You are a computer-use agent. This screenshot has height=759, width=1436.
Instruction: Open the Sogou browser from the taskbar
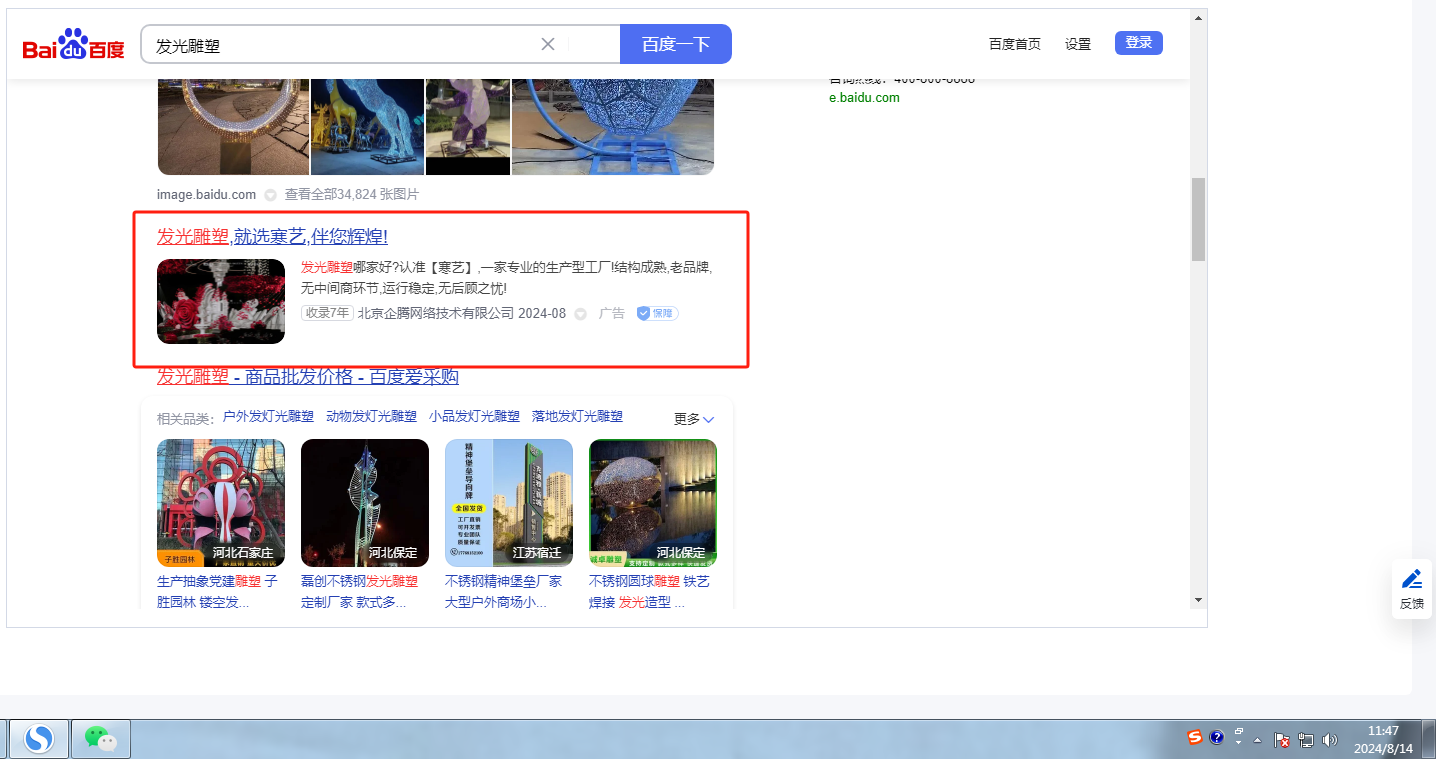point(39,739)
